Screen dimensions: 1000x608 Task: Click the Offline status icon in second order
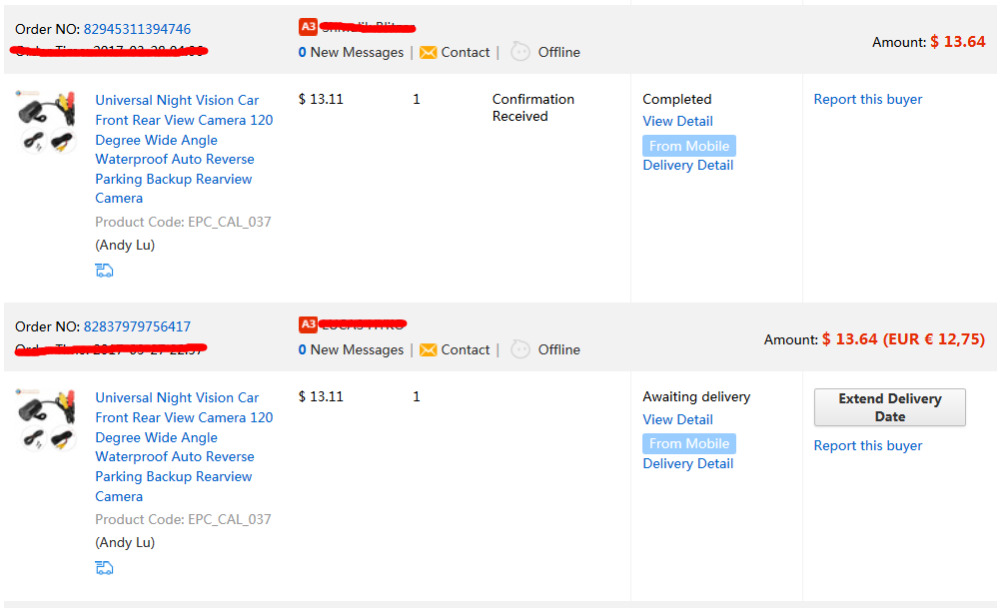520,350
